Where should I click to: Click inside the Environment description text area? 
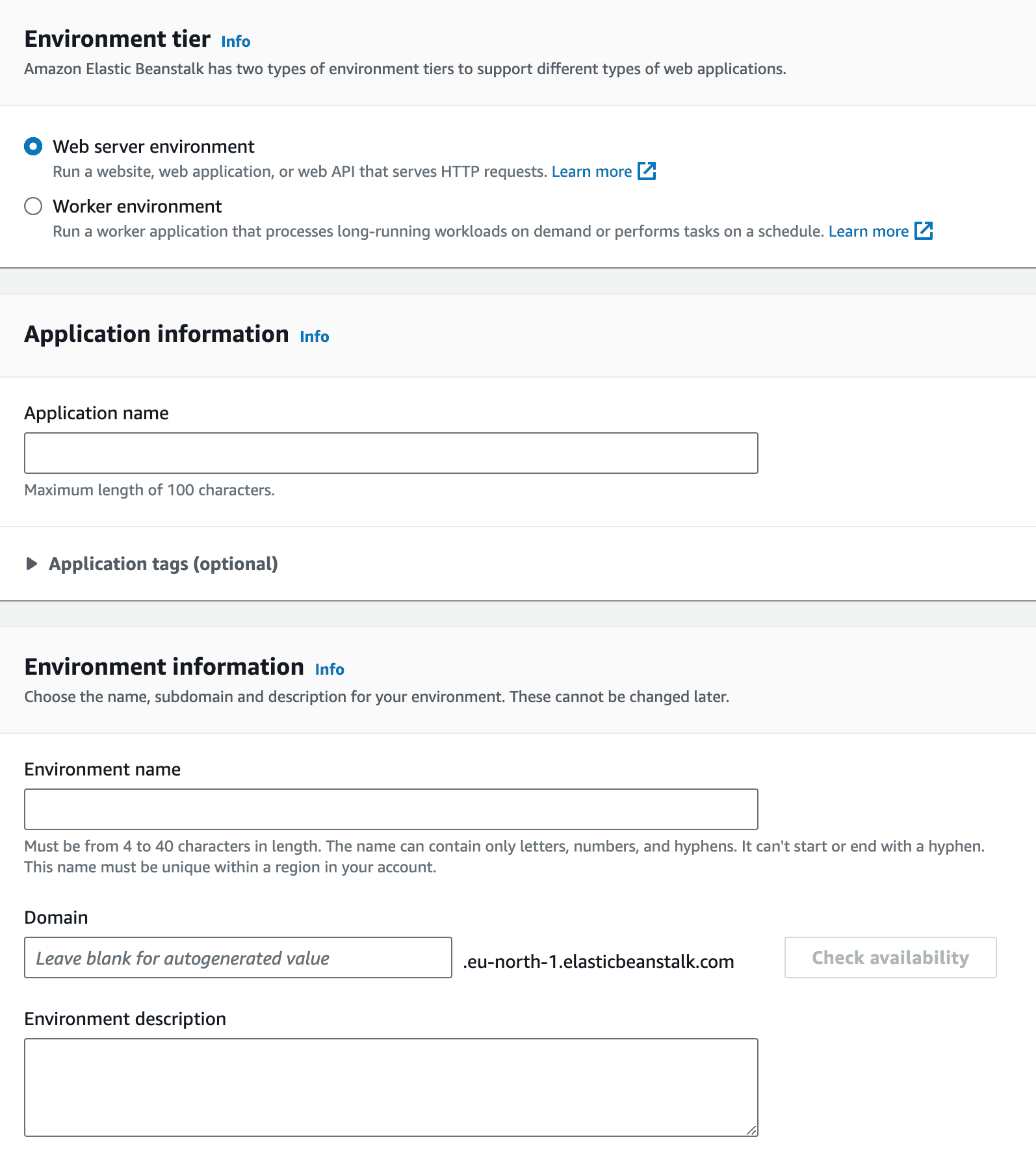click(x=391, y=1086)
